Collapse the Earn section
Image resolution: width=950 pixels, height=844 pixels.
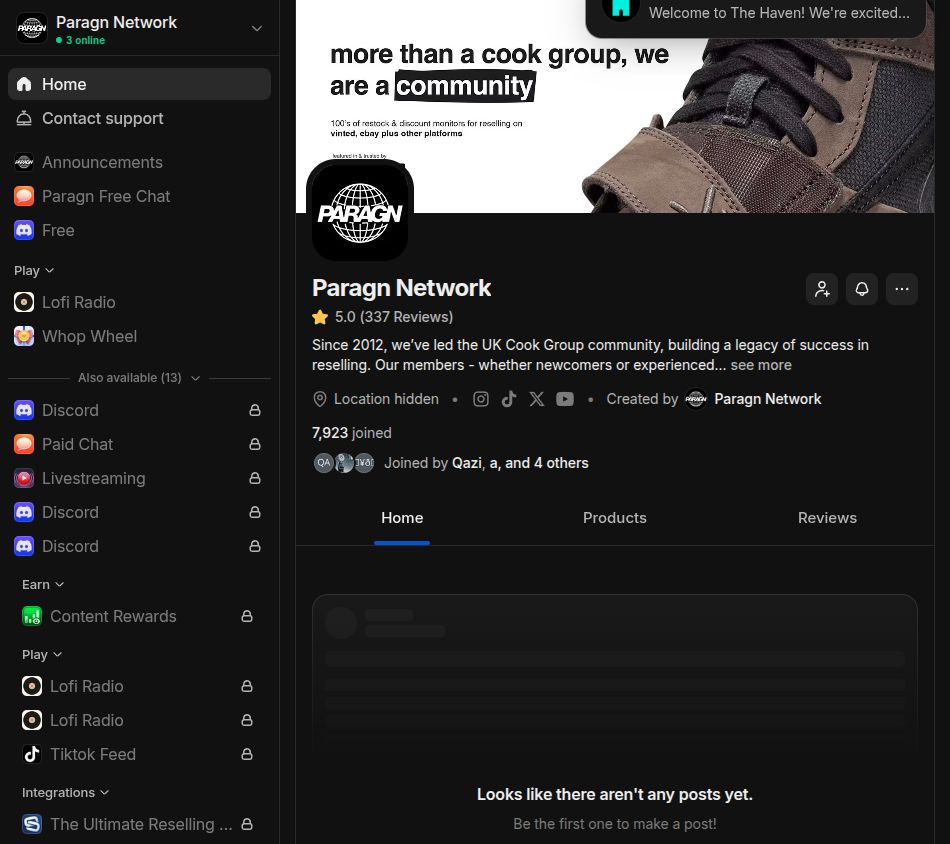coord(42,585)
